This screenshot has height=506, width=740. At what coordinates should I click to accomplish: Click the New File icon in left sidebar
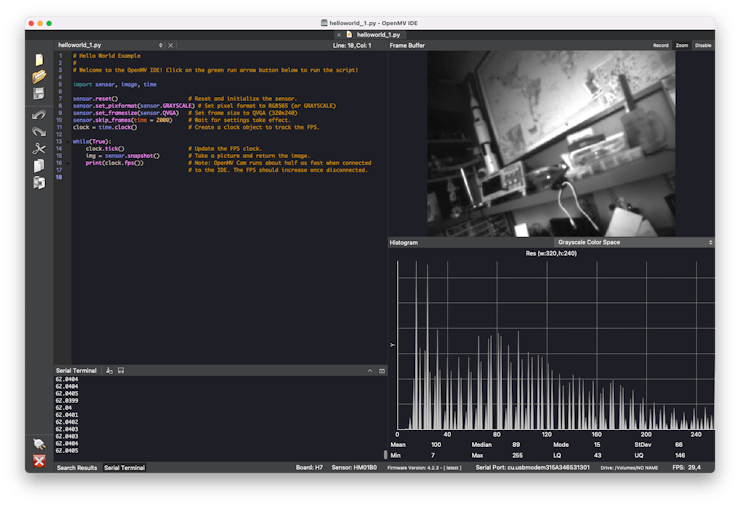[x=39, y=60]
